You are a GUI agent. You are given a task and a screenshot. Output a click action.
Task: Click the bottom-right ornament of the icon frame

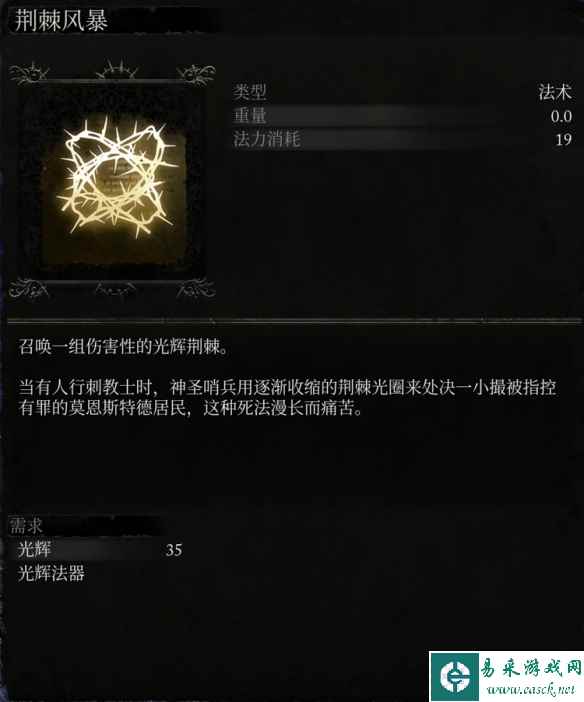[x=196, y=288]
